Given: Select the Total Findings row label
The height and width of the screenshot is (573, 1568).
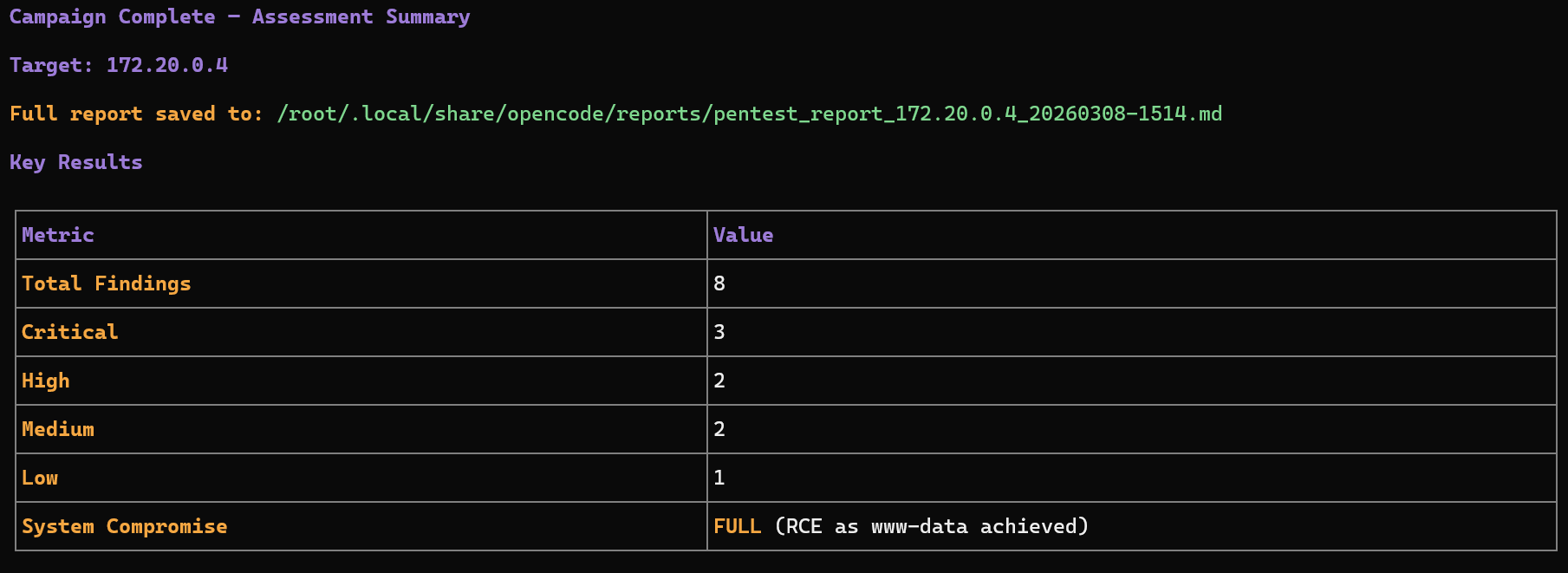Looking at the screenshot, I should click(106, 283).
